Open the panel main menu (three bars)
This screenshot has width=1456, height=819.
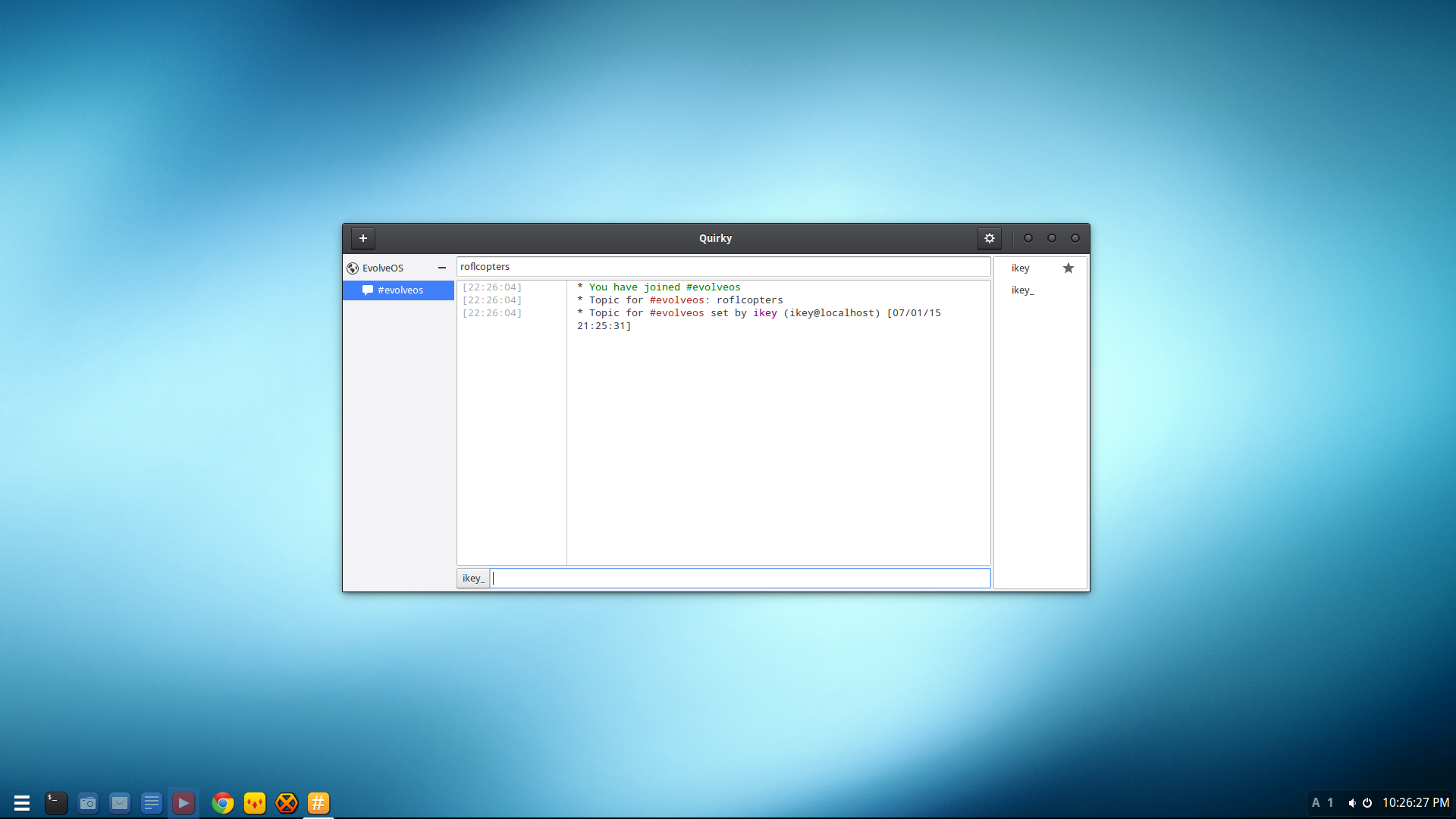click(x=22, y=803)
